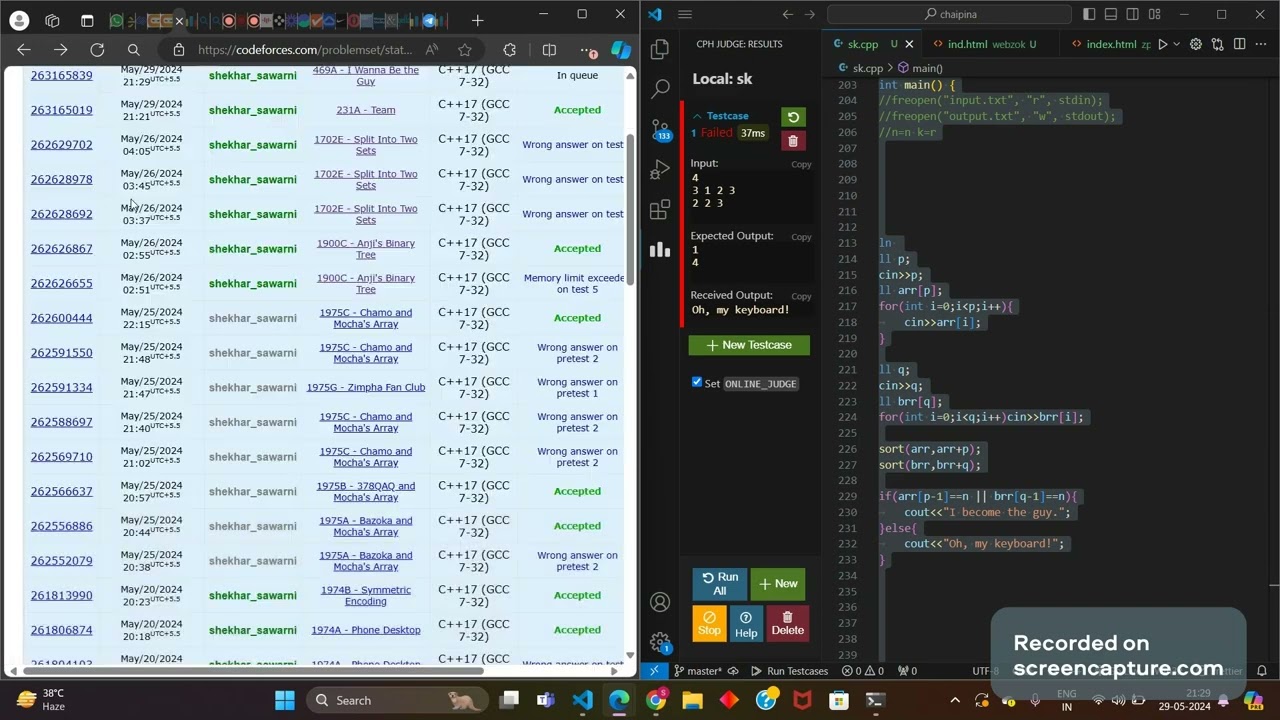Open Microsoft Store from the taskbar
This screenshot has width=1280, height=720.
(839, 700)
